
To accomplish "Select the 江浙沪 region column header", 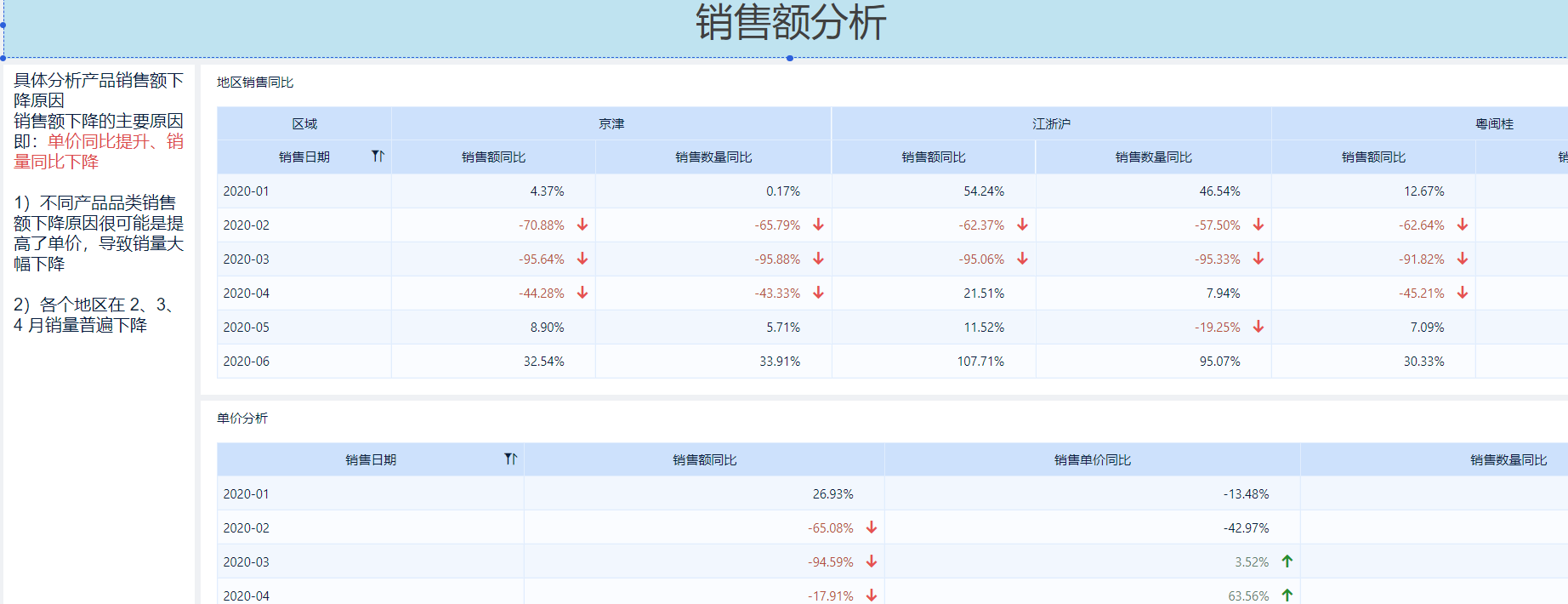I will (1051, 123).
